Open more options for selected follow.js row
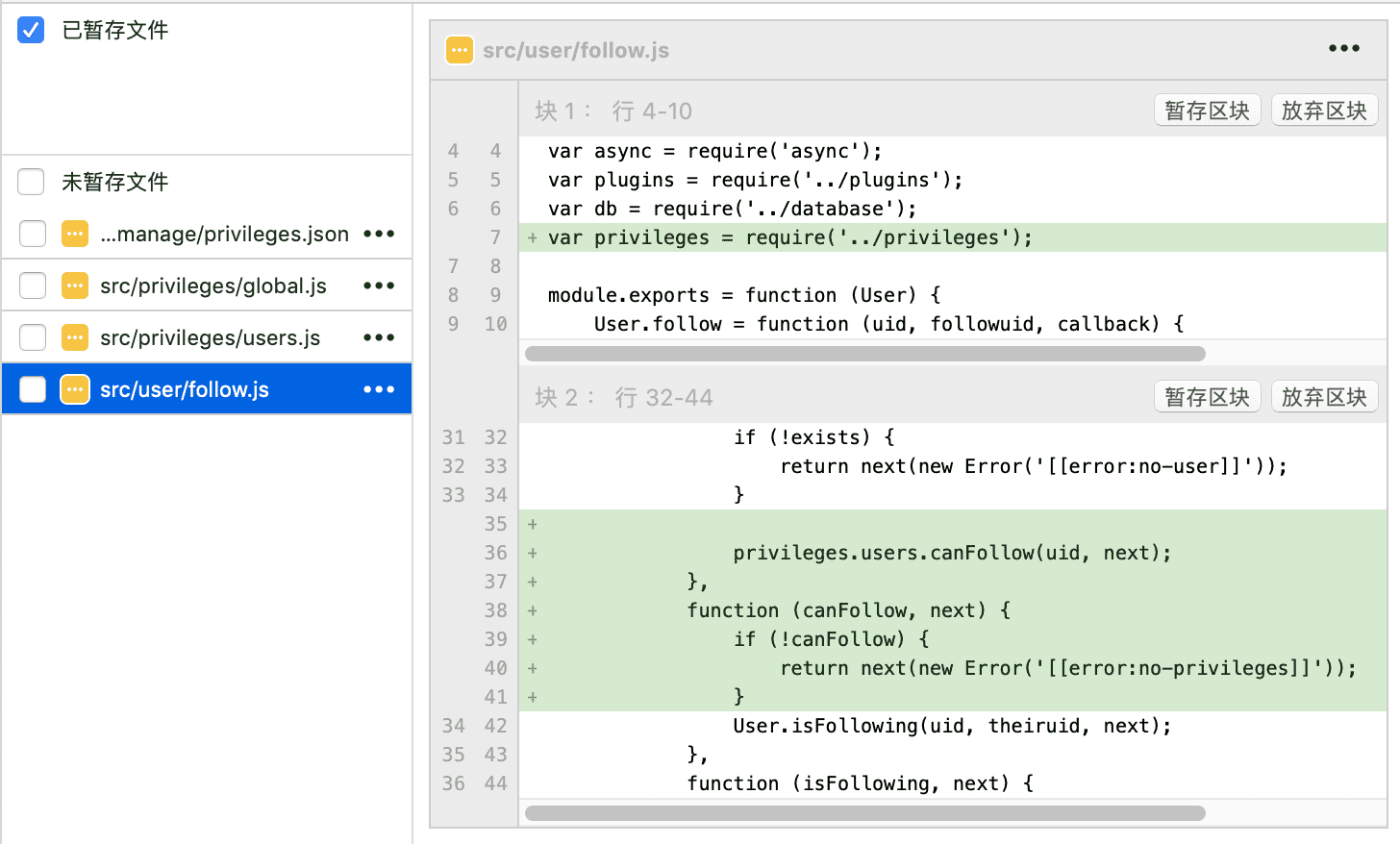The image size is (1400, 844). click(x=379, y=389)
